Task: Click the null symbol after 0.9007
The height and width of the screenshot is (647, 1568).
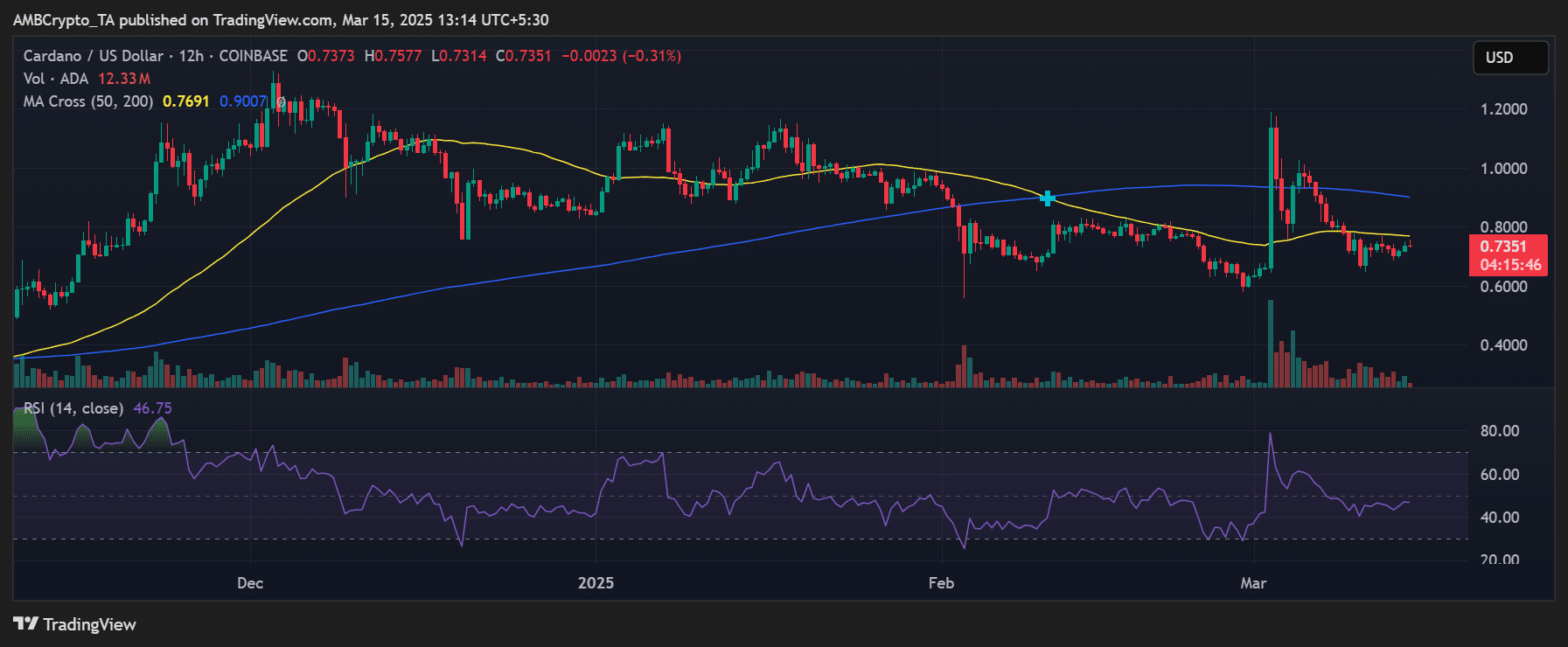Action: click(281, 101)
